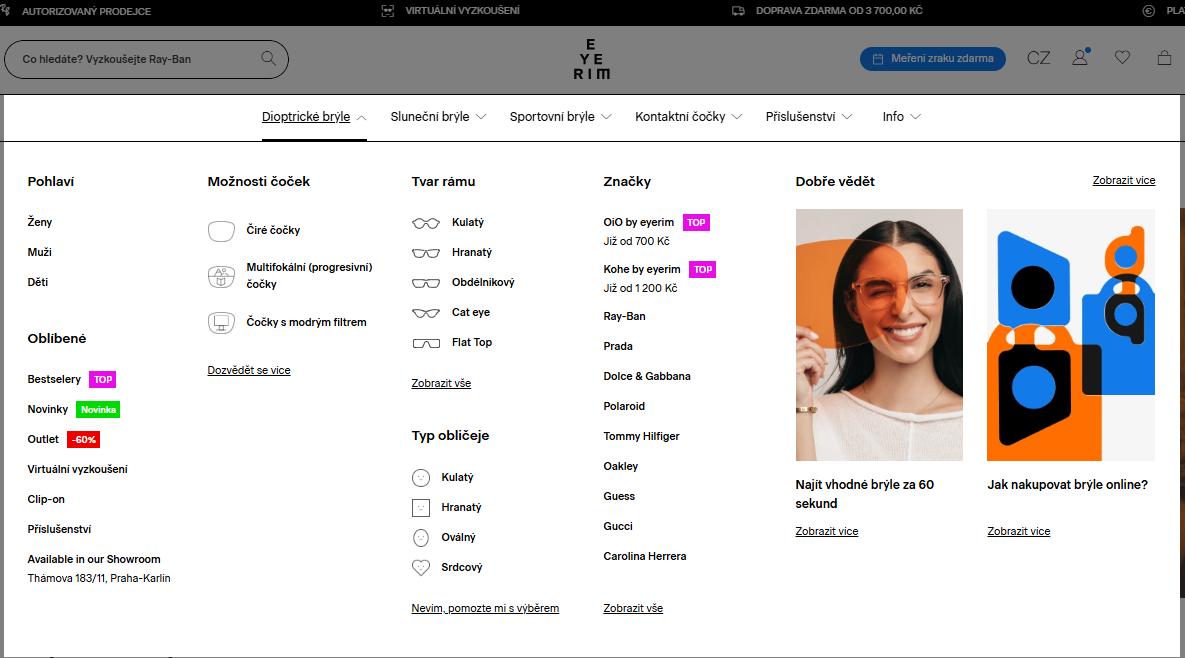Open the Muži category
This screenshot has width=1185, height=658.
[x=39, y=252]
